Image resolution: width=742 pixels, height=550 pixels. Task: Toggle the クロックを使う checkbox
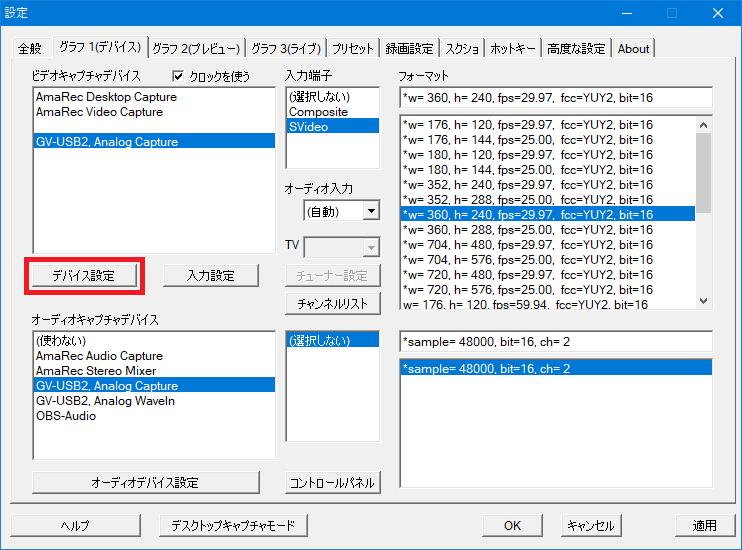point(178,76)
